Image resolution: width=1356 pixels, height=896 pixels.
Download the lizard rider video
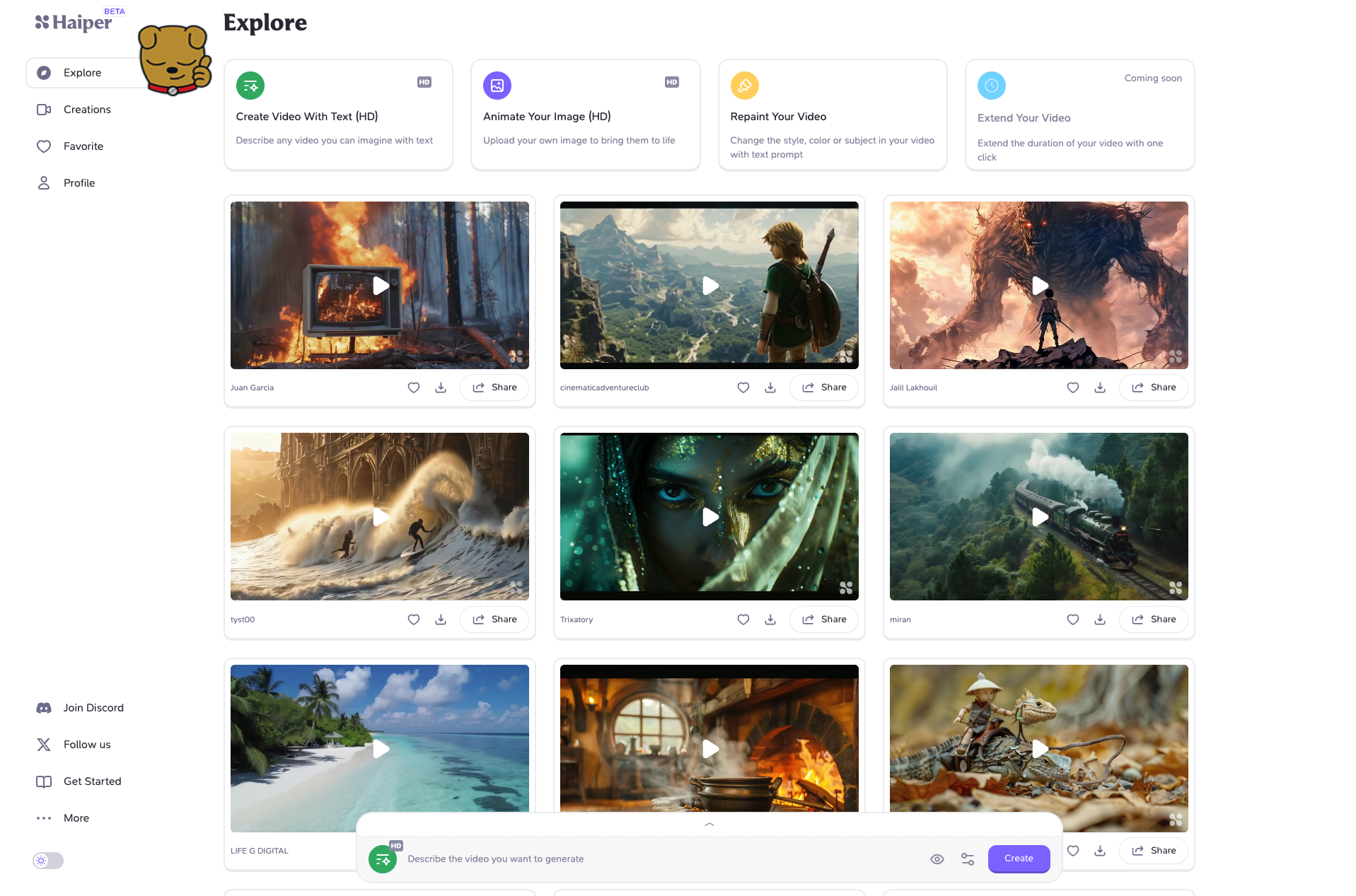tap(1100, 851)
